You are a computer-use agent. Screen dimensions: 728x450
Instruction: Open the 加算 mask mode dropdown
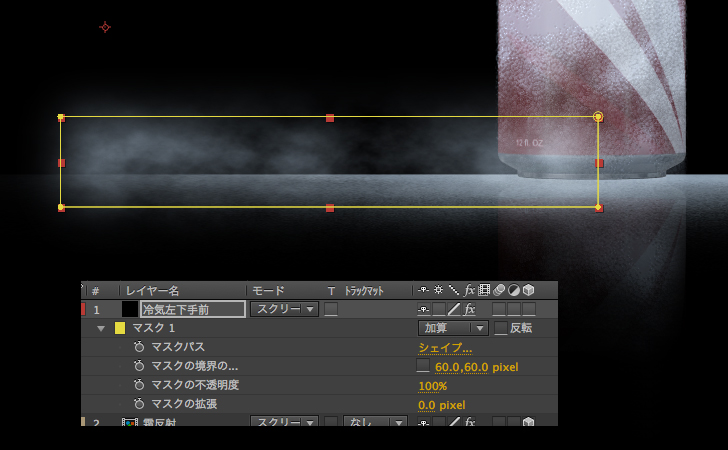[453, 329]
